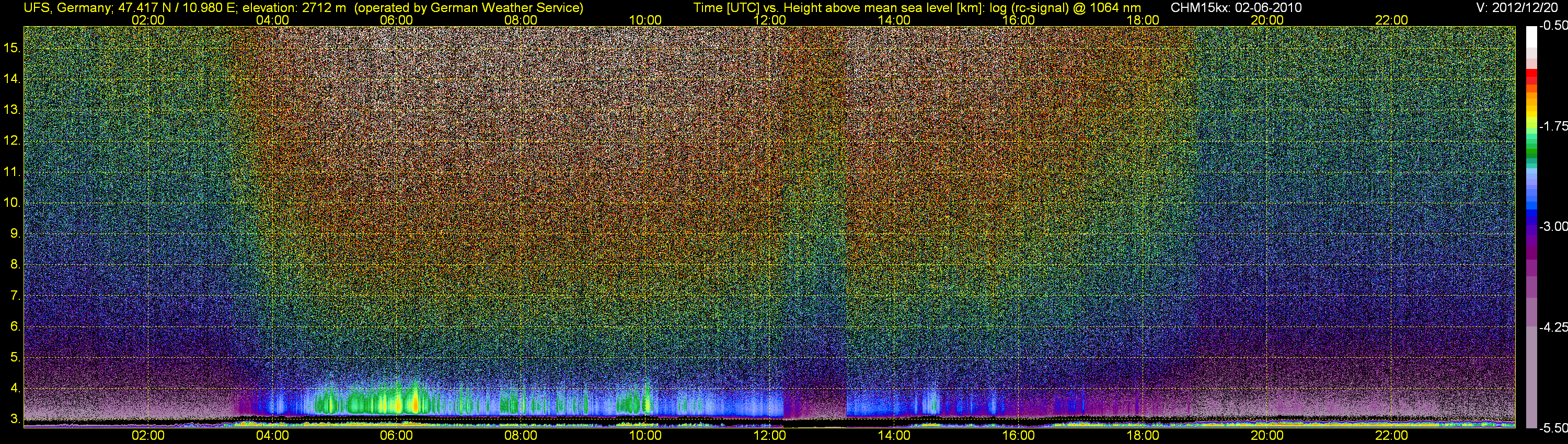1568x444 pixels.
Task: Click the 04:00 label on top time axis
Action: 272,20
